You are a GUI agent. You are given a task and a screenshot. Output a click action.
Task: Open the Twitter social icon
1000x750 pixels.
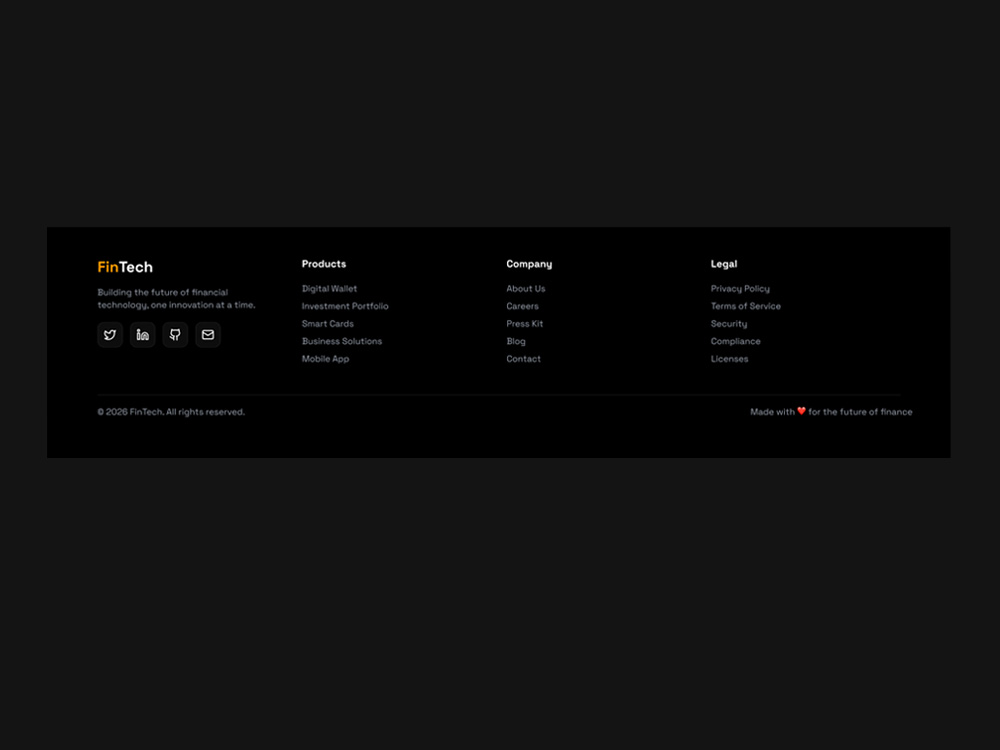[x=110, y=335]
